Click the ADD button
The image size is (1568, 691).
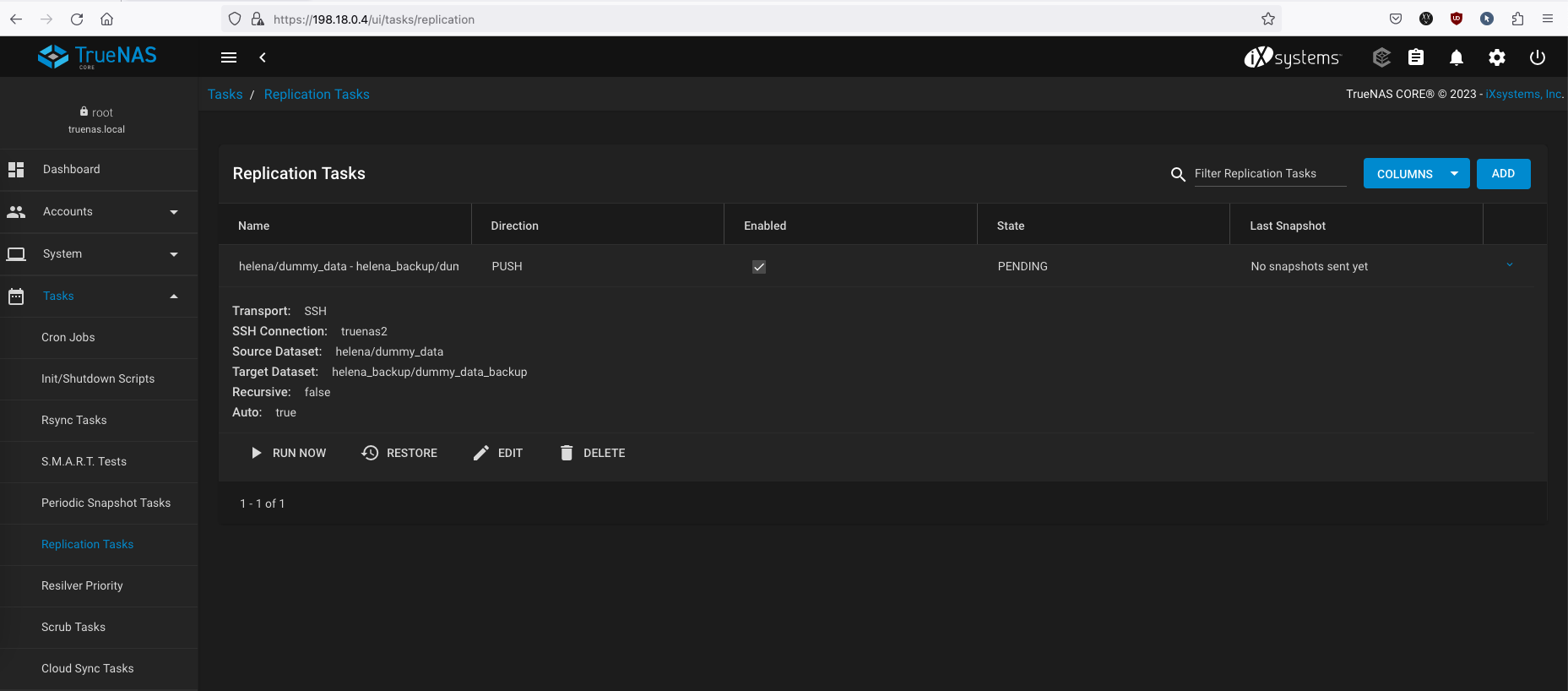[x=1503, y=174]
